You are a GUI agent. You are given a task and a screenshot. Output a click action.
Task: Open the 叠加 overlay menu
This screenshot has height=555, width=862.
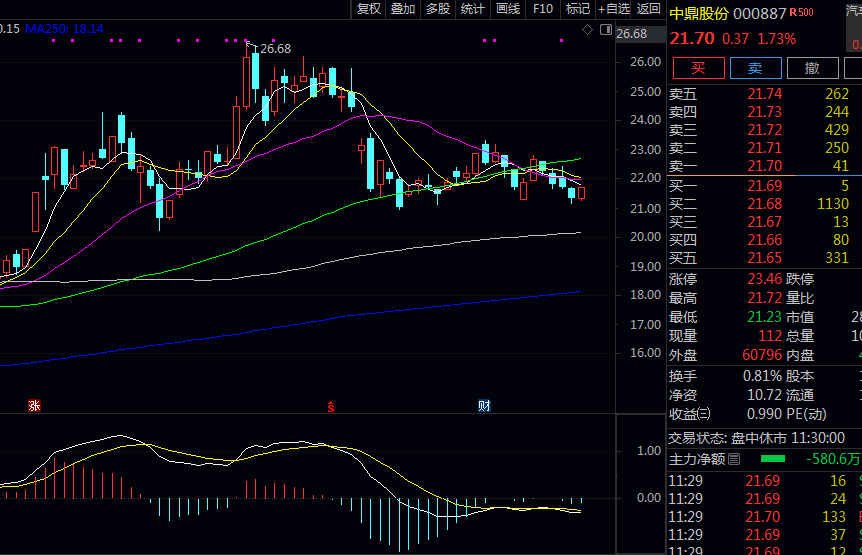point(403,9)
